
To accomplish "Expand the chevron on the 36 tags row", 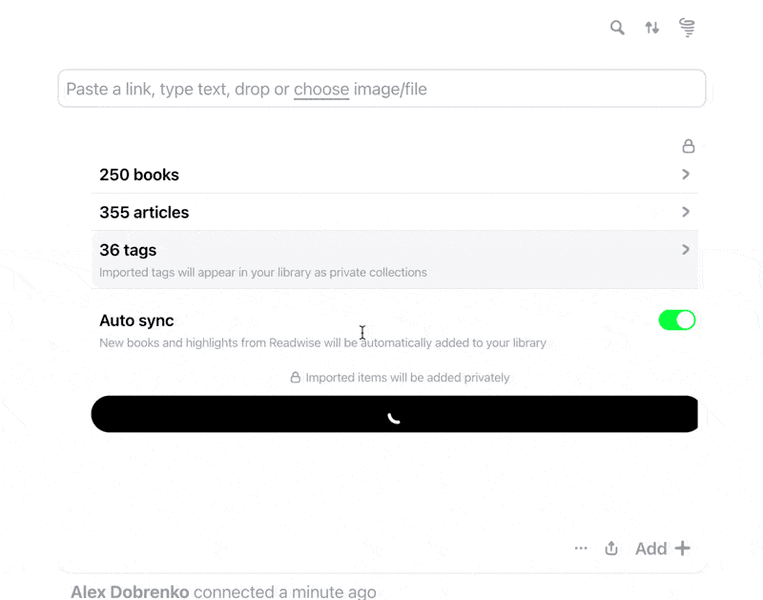I will tap(686, 250).
